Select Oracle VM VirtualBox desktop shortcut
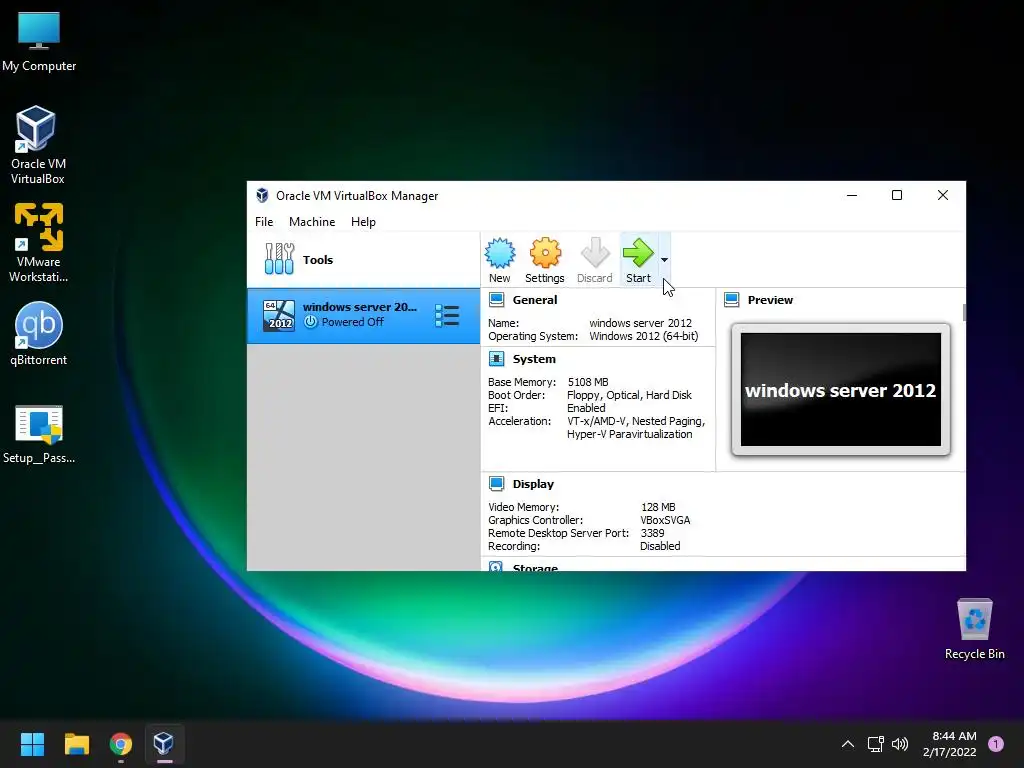The width and height of the screenshot is (1024, 768). click(37, 145)
